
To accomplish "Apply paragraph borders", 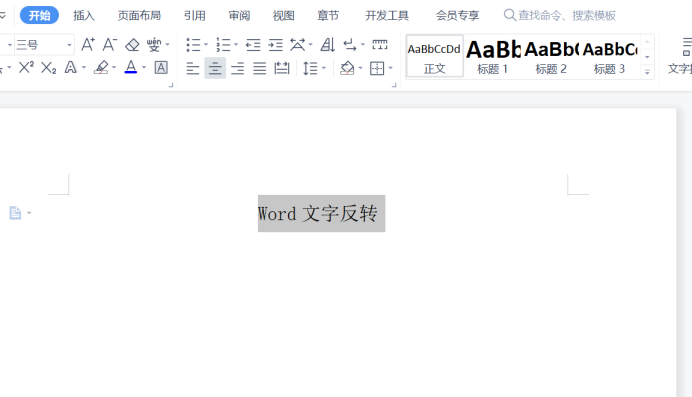I will [x=377, y=68].
